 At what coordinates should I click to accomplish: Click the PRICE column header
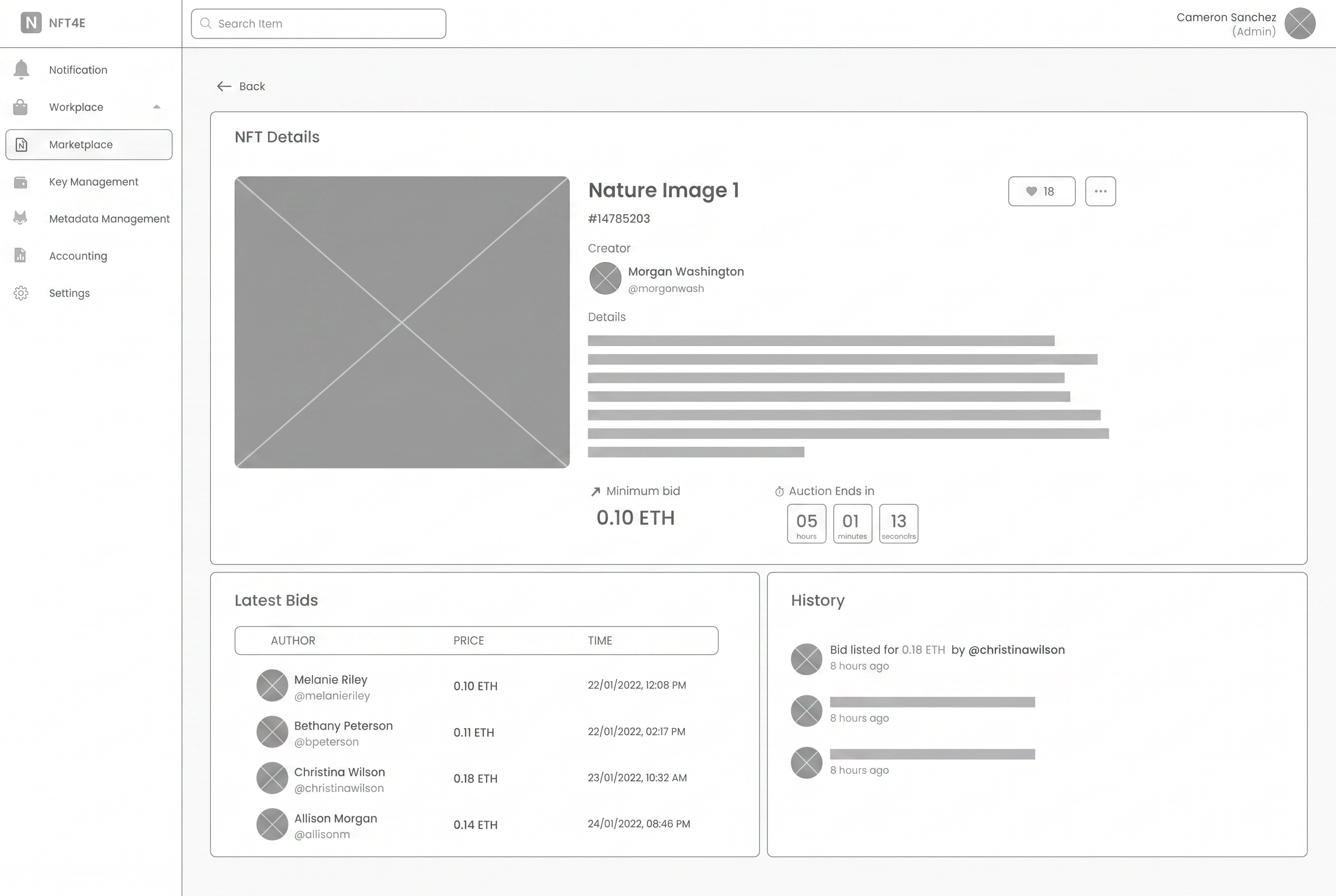pos(469,641)
